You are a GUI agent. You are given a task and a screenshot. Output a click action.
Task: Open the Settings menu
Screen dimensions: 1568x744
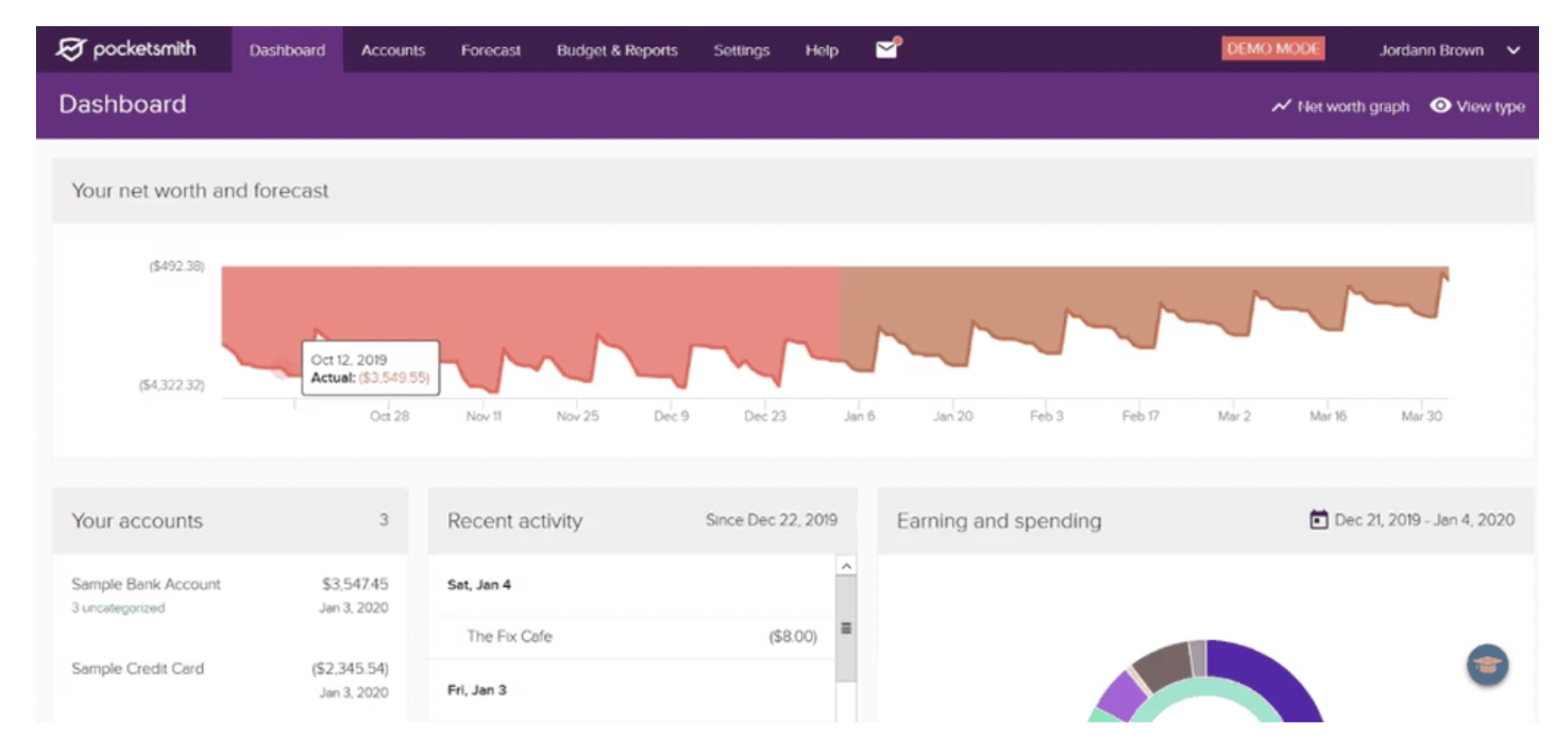click(742, 51)
